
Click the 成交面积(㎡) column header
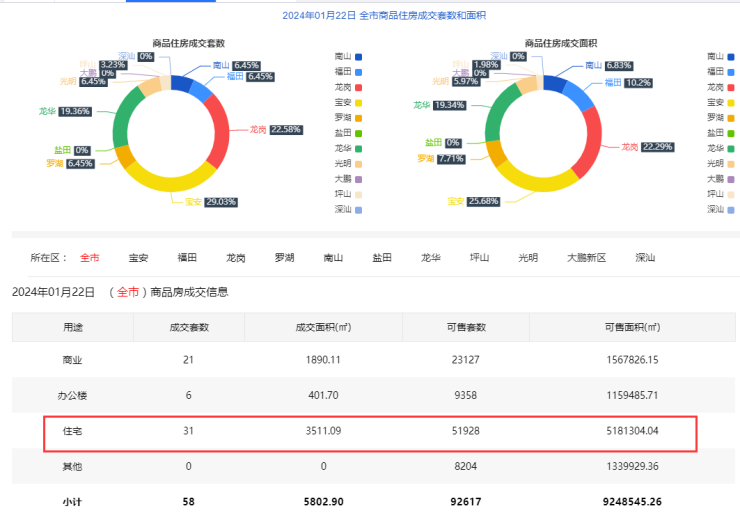322,327
